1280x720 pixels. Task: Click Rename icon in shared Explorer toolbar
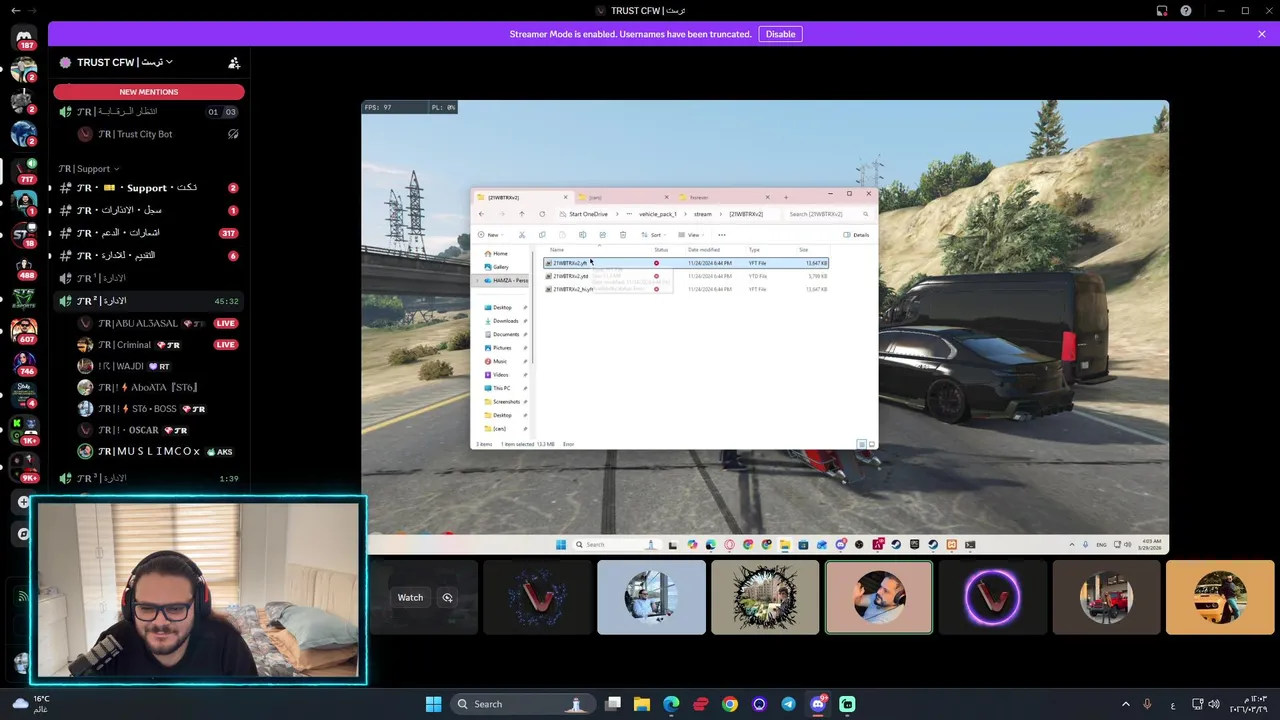coord(582,235)
